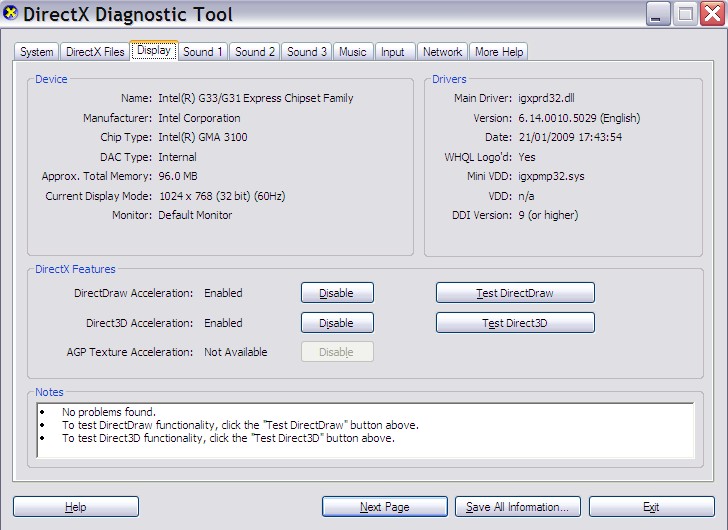
Task: Click driver version '6.14.0010.5029 (English)'
Action: click(579, 118)
